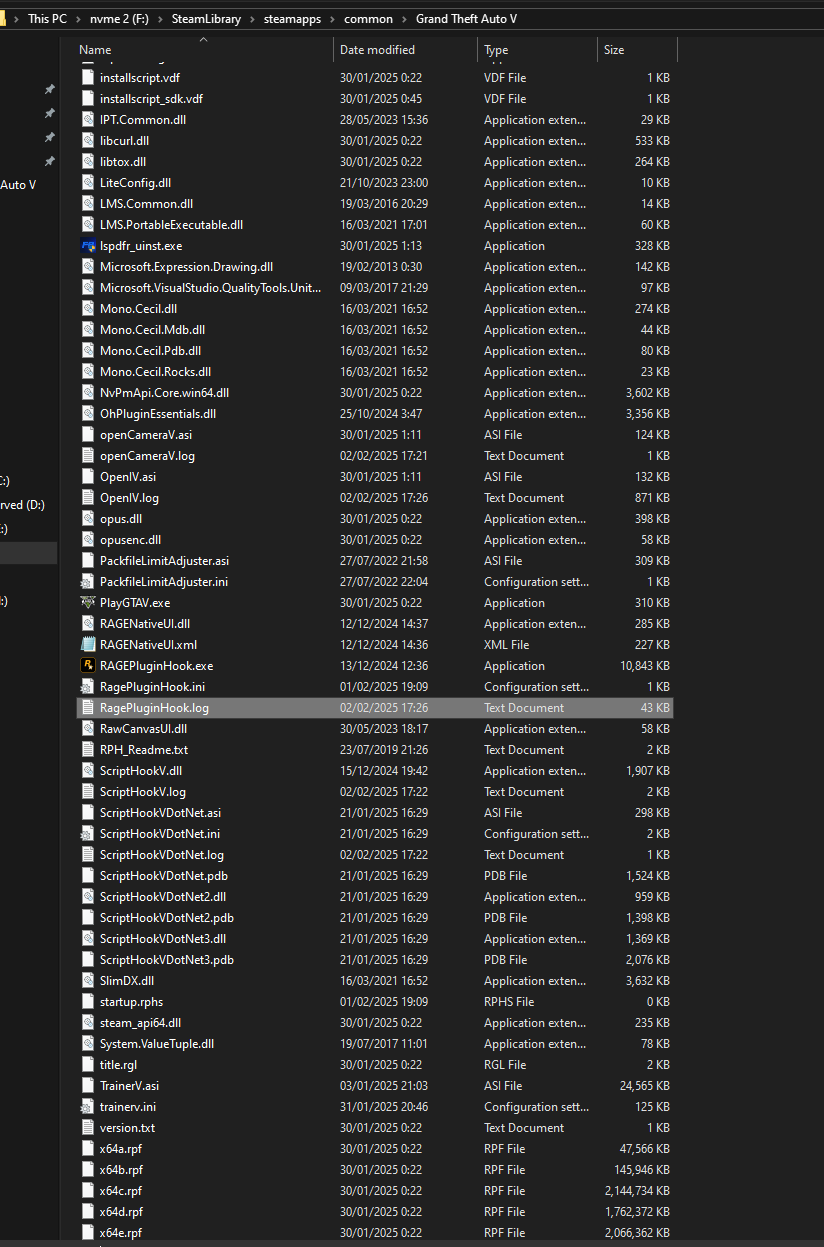
Task: Click the ScriptHookVDotNet.ini file icon
Action: (x=88, y=834)
